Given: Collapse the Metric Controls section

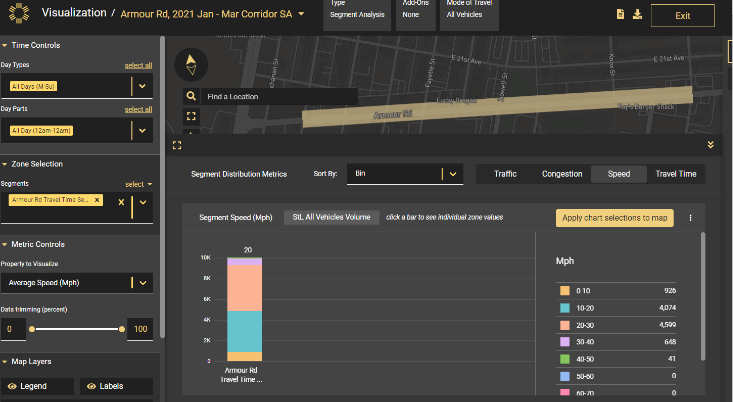Looking at the screenshot, I should [x=5, y=244].
